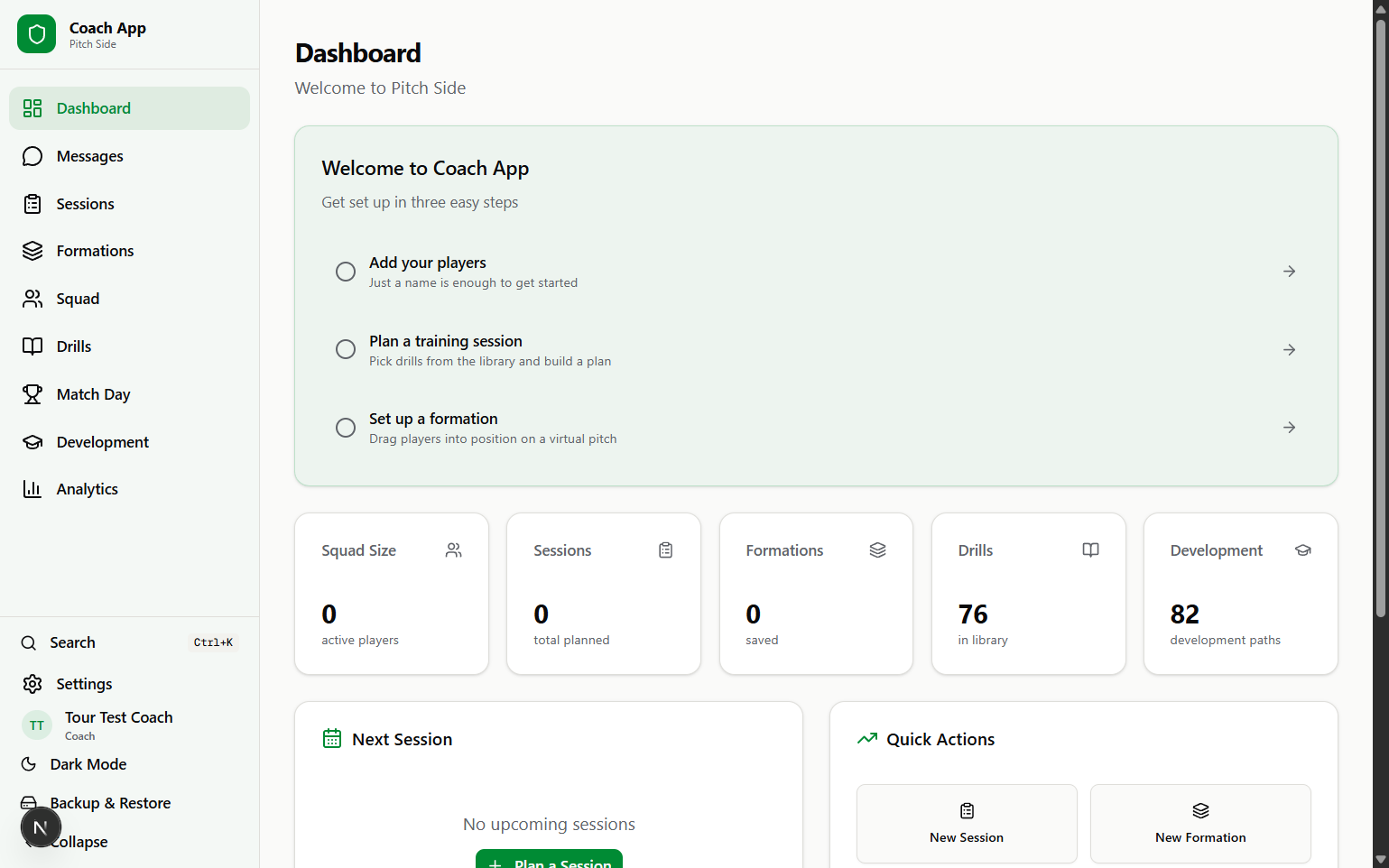
Task: Click the people icon on Squad Size card
Action: [454, 550]
